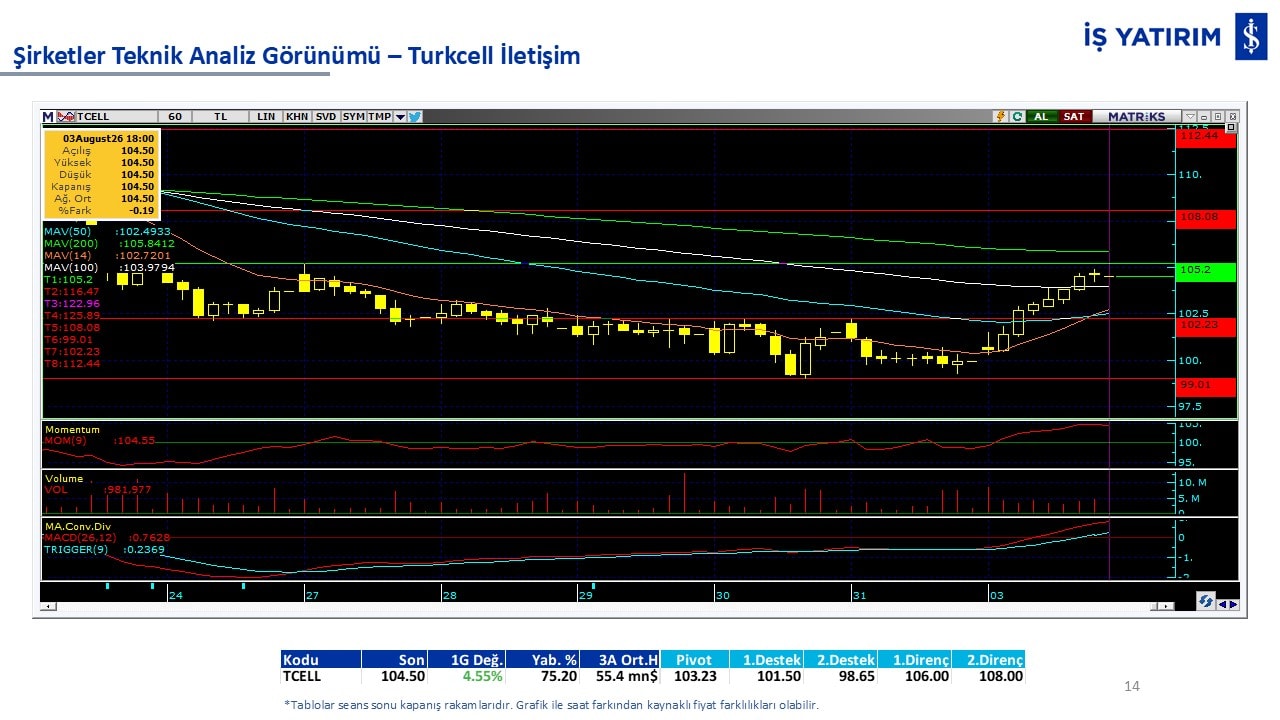
Task: Open the dropdown arrow next to TMP
Action: pos(400,116)
